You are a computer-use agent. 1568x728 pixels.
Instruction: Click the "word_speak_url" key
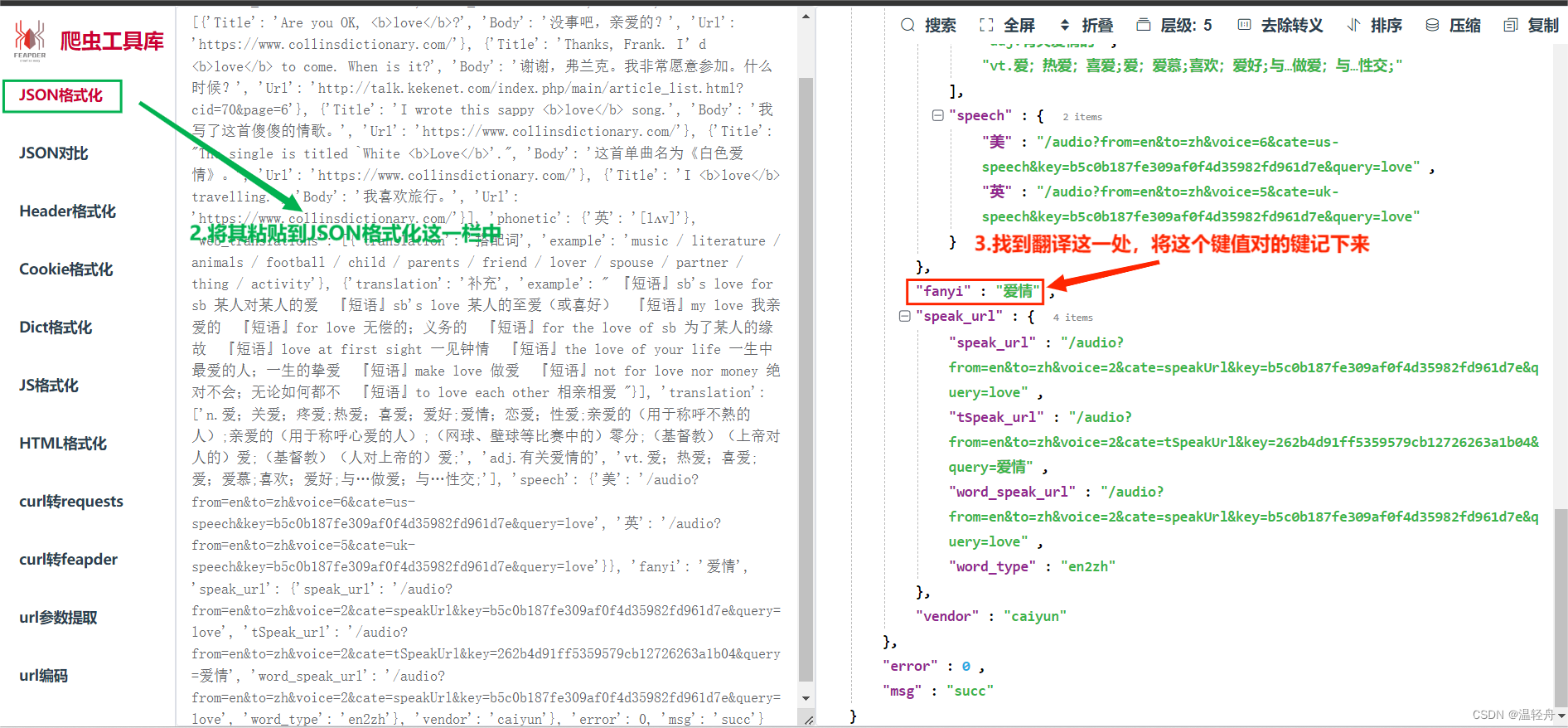click(x=1013, y=492)
